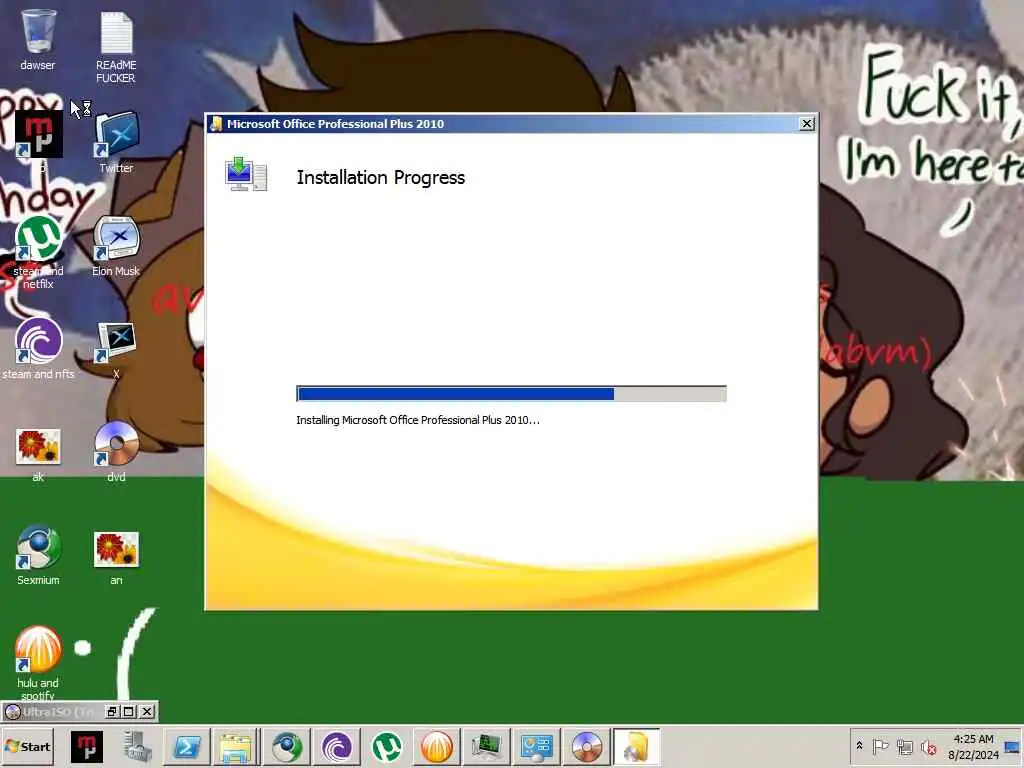Open the Chromium-style browser in taskbar
The height and width of the screenshot is (768, 1024).
(286, 746)
